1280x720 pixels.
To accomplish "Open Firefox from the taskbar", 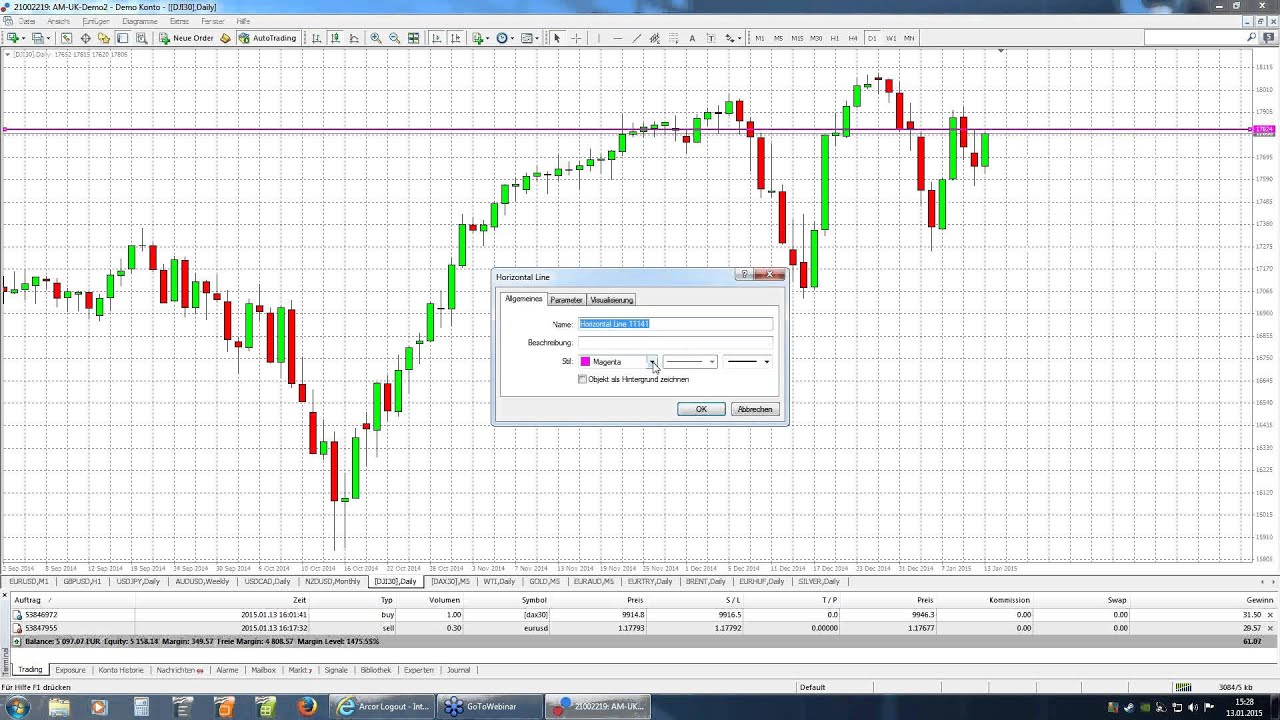I will pos(306,706).
